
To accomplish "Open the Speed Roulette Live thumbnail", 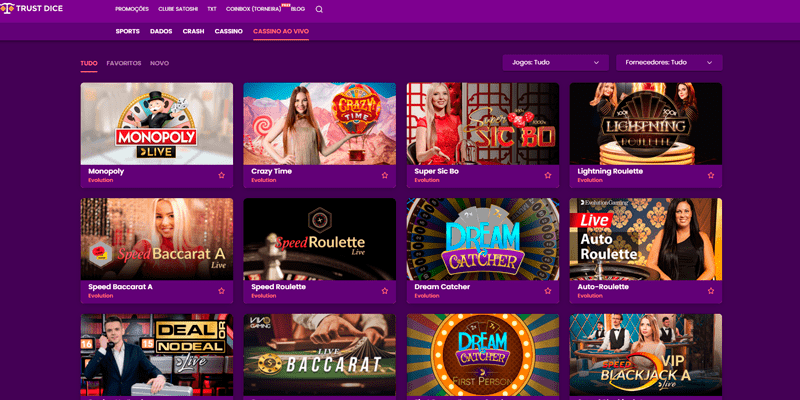I will [x=319, y=239].
